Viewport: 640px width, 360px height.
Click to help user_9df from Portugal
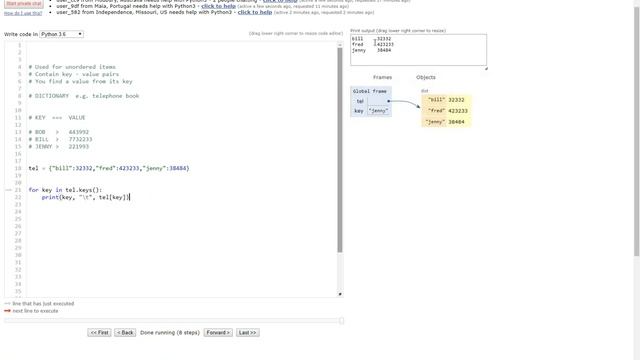pyautogui.click(x=218, y=6)
